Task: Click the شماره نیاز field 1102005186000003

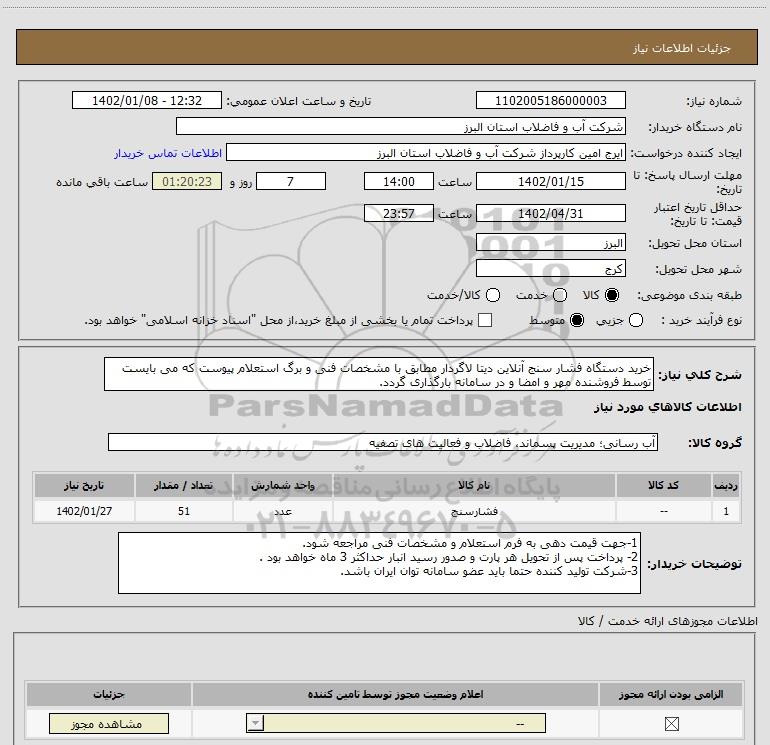Action: coord(550,100)
